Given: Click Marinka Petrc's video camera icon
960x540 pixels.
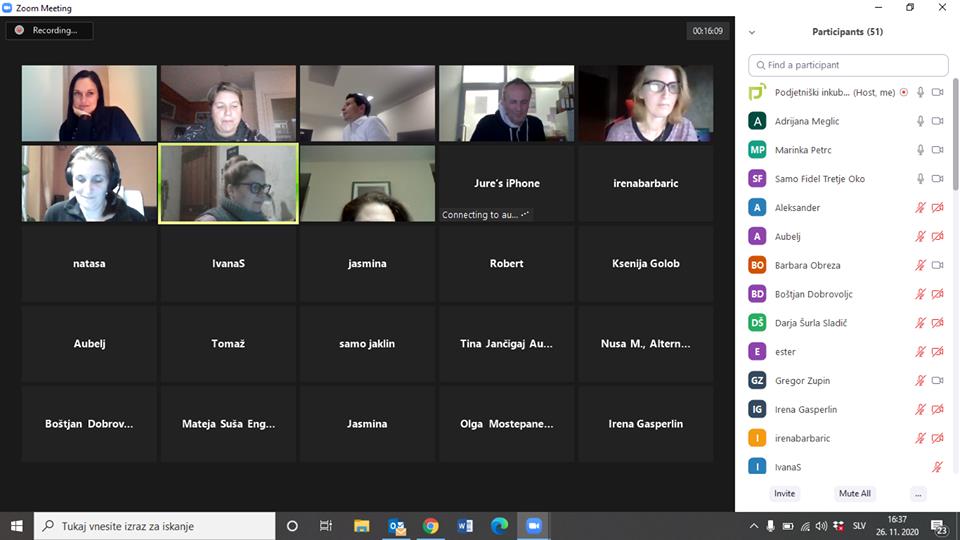Looking at the screenshot, I should 937,150.
